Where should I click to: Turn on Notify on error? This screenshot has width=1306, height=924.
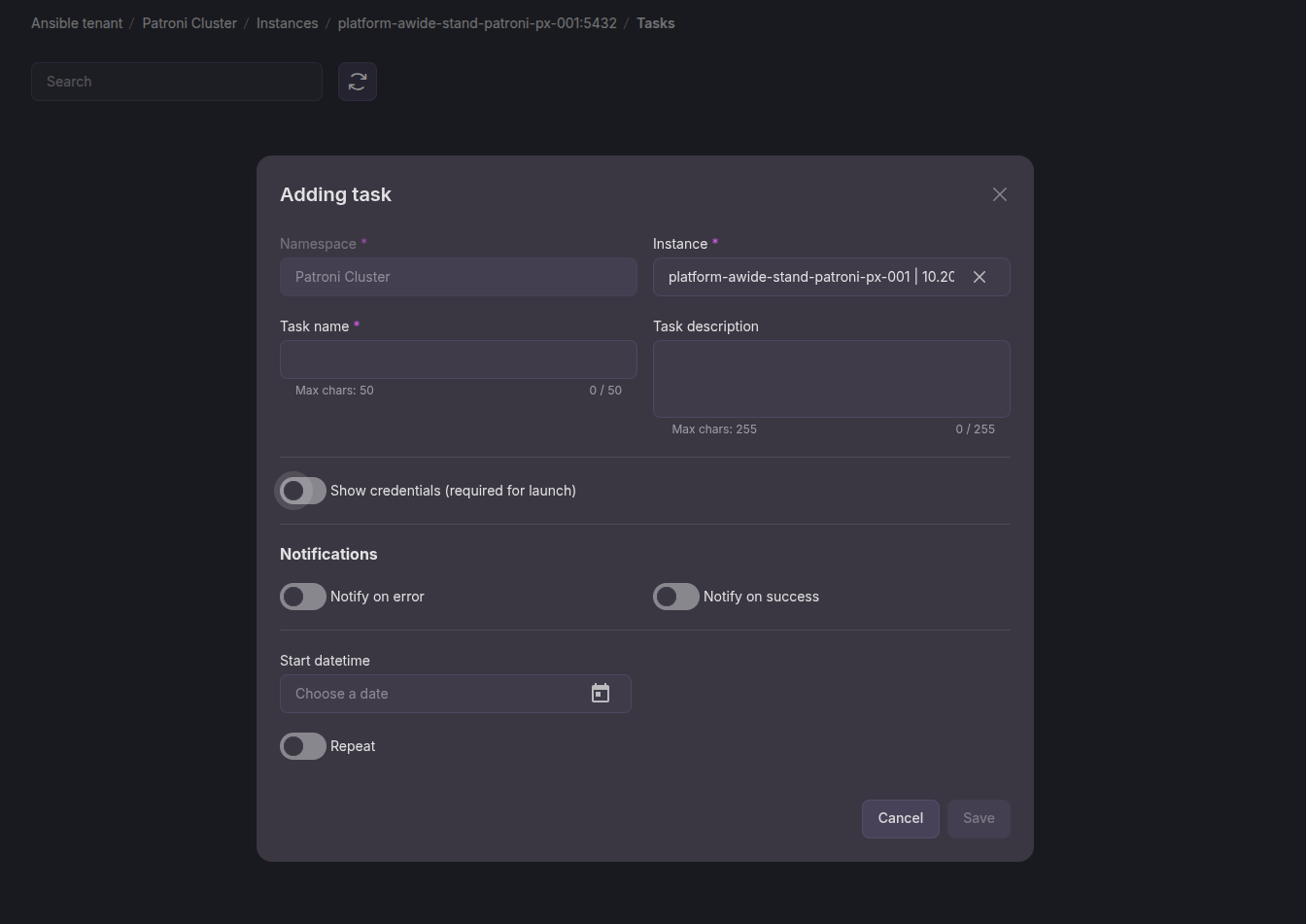[x=302, y=596]
